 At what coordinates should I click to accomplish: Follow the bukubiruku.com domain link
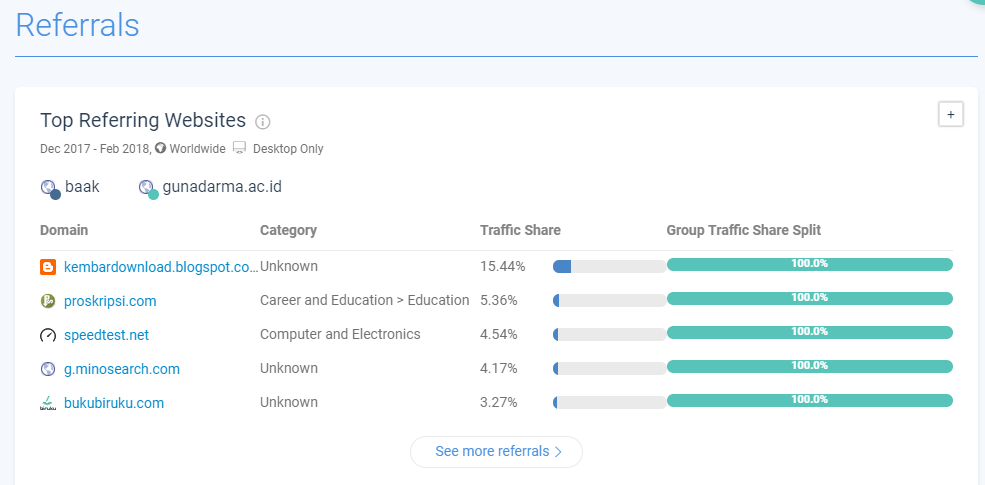(x=114, y=403)
